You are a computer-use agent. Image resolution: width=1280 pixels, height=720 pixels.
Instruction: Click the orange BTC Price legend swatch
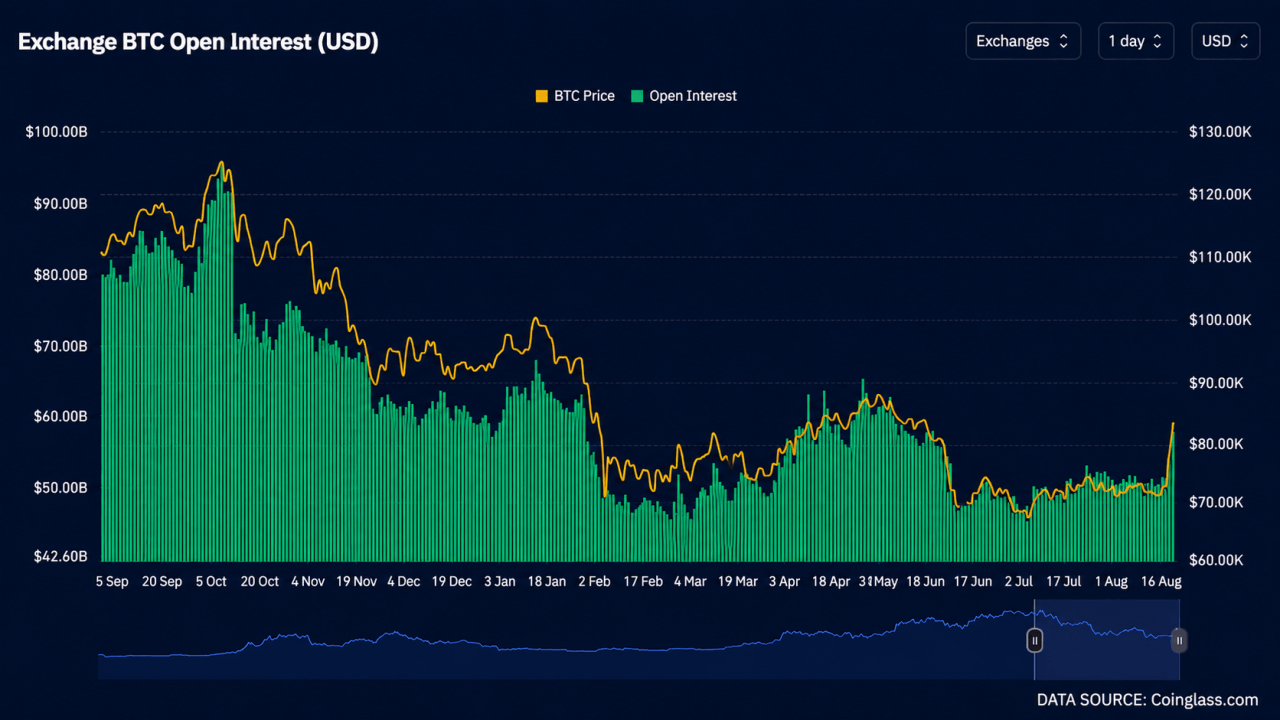tap(542, 96)
